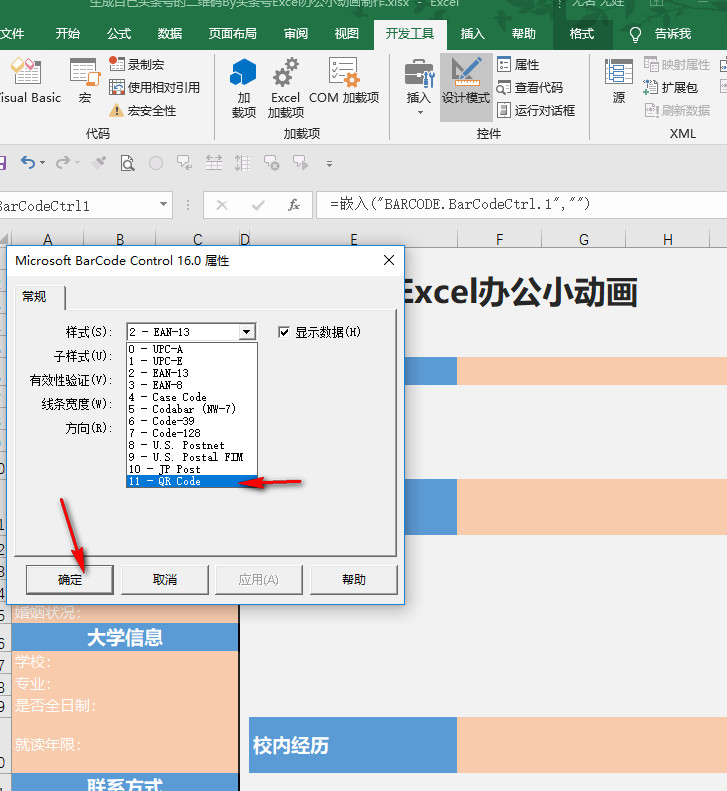Switch to the 数据 (Data) tab
727x791 pixels.
(x=170, y=34)
